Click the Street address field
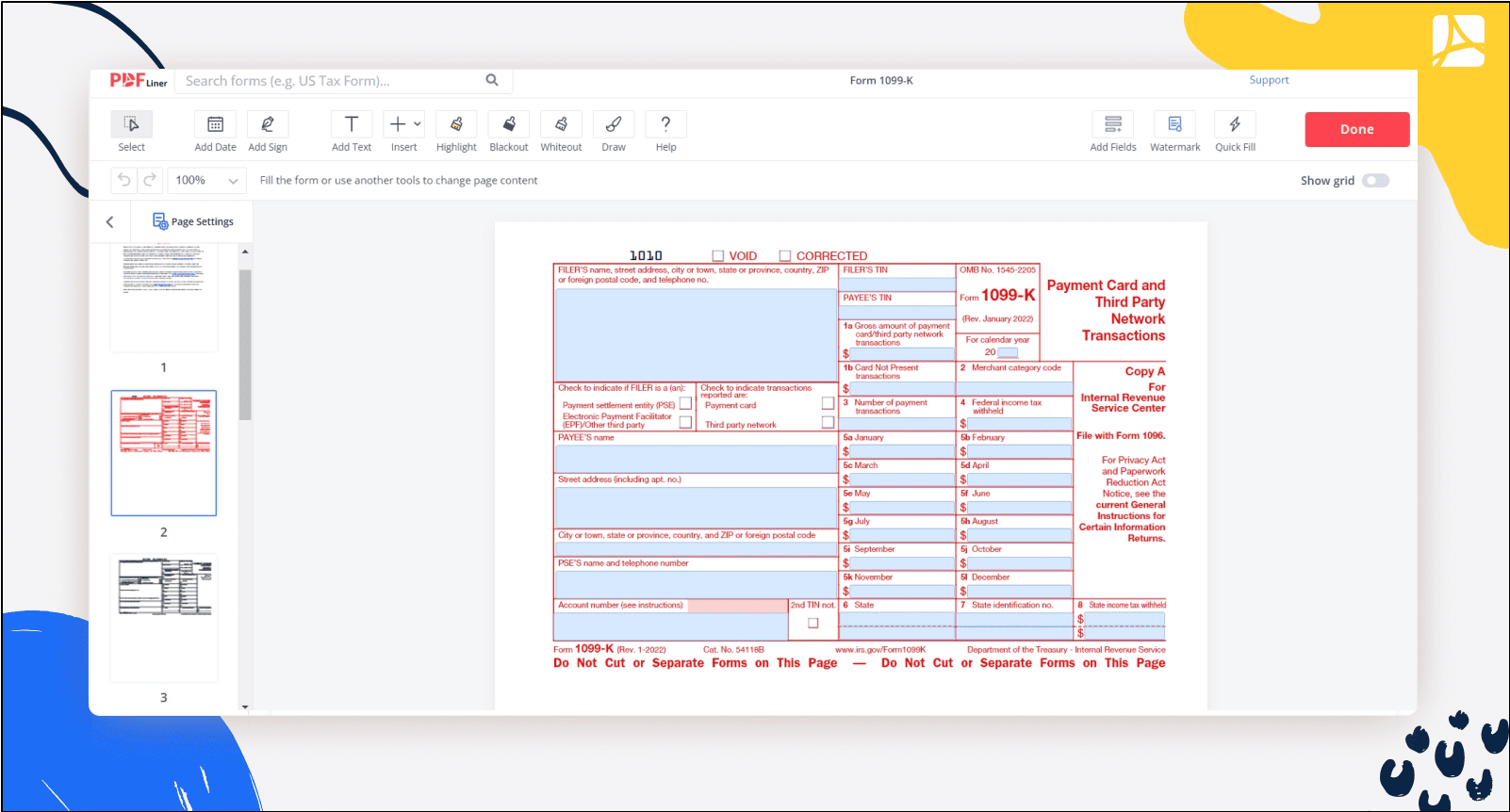This screenshot has width=1510, height=812. tap(696, 507)
